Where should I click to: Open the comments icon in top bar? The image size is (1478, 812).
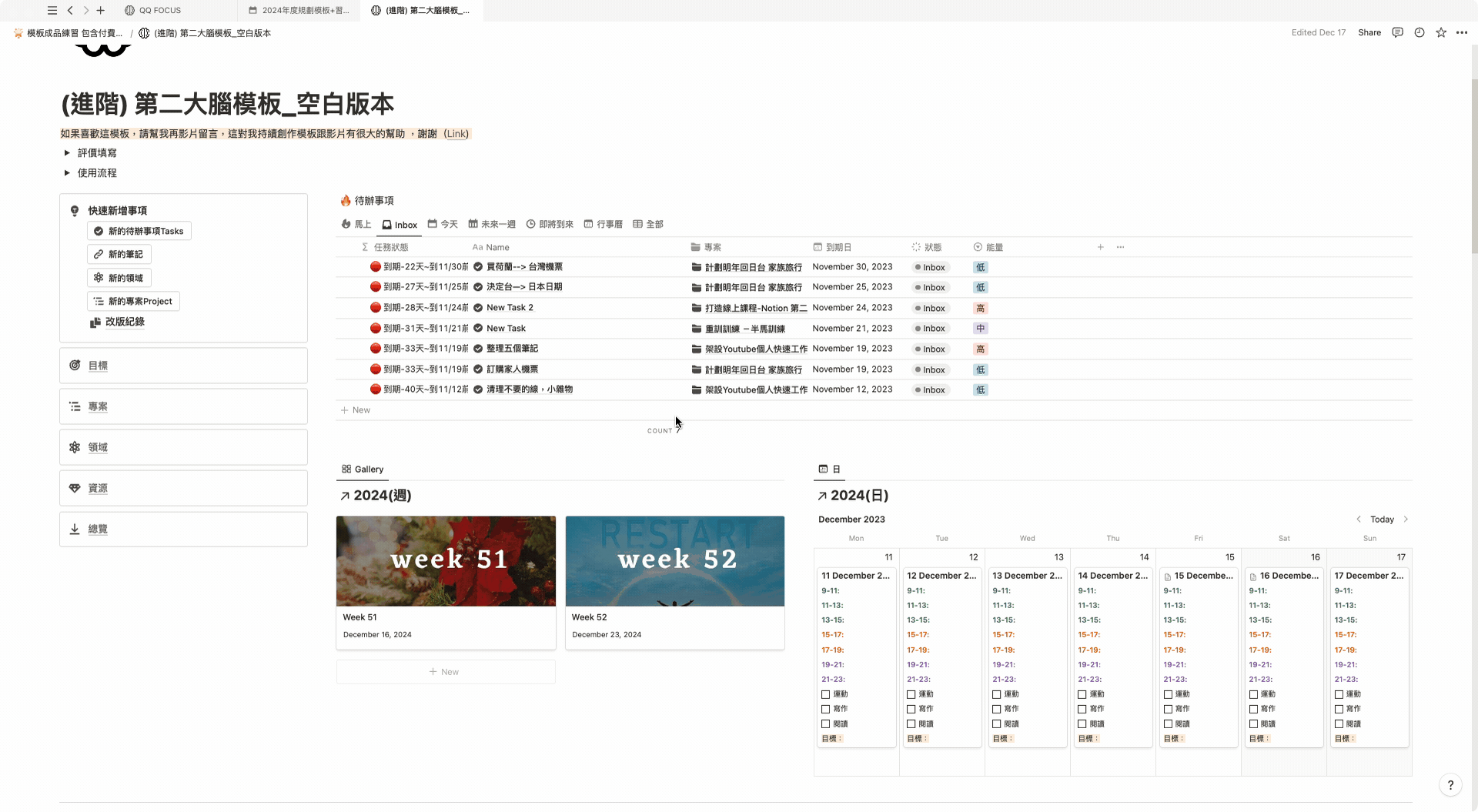pyautogui.click(x=1397, y=32)
